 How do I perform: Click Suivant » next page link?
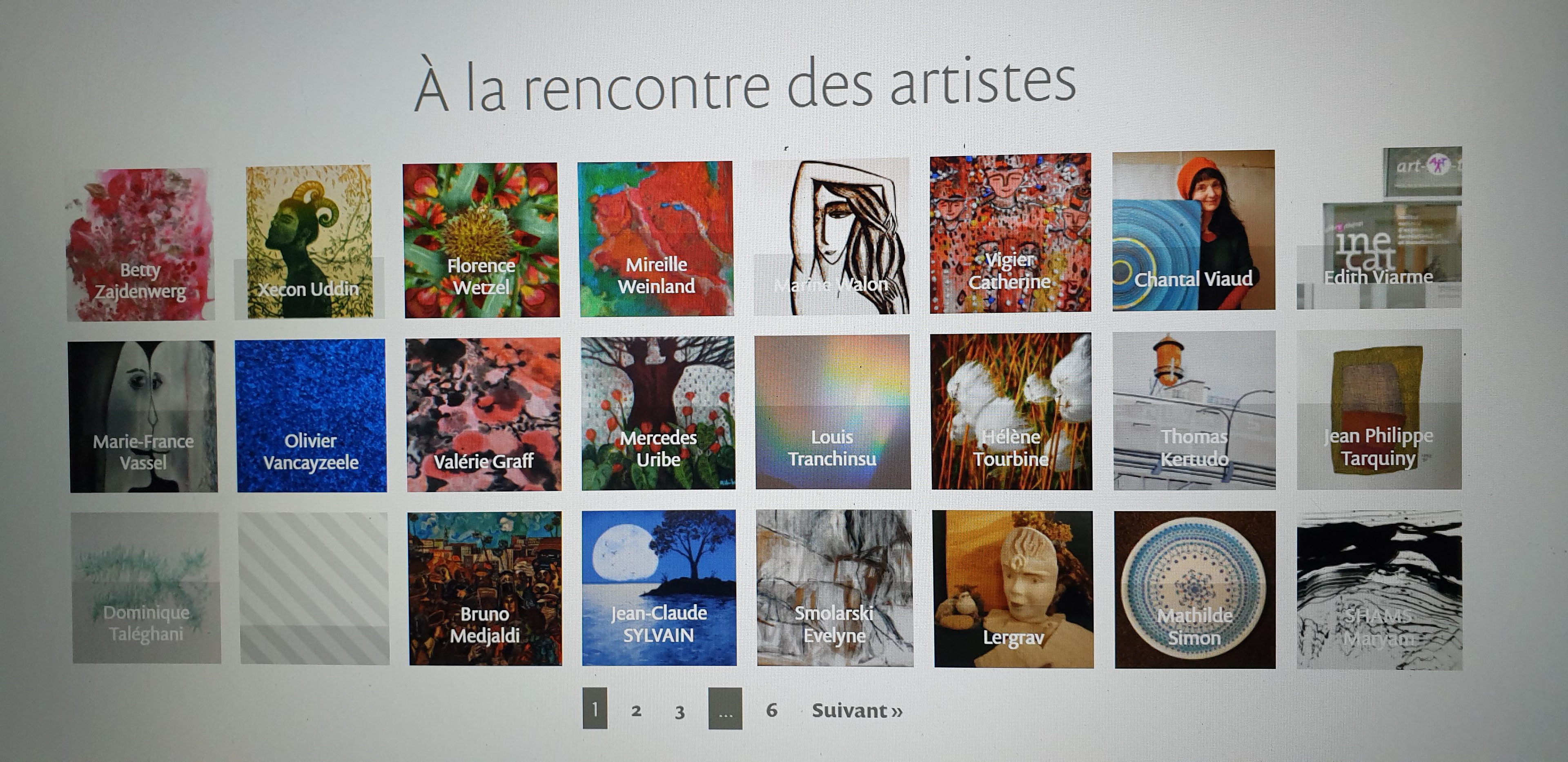(x=857, y=710)
